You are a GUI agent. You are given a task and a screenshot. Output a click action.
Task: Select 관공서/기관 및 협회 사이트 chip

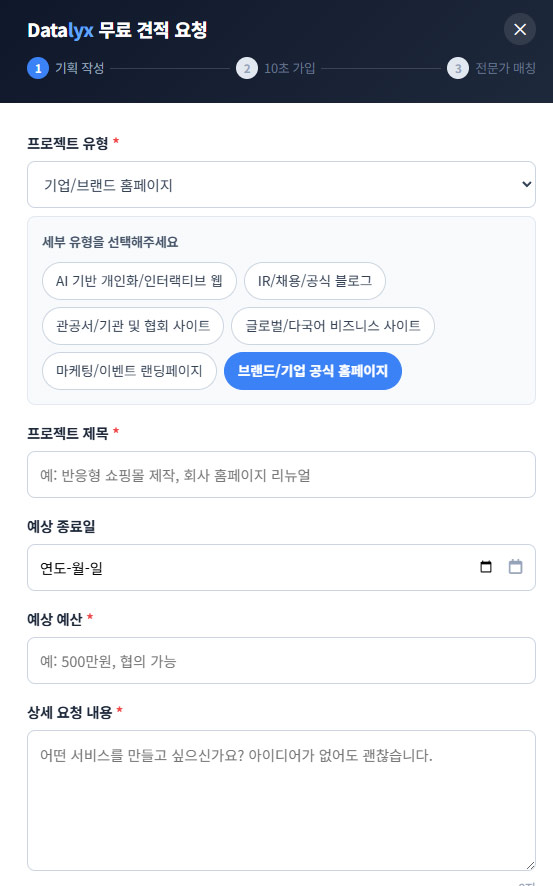click(x=133, y=326)
